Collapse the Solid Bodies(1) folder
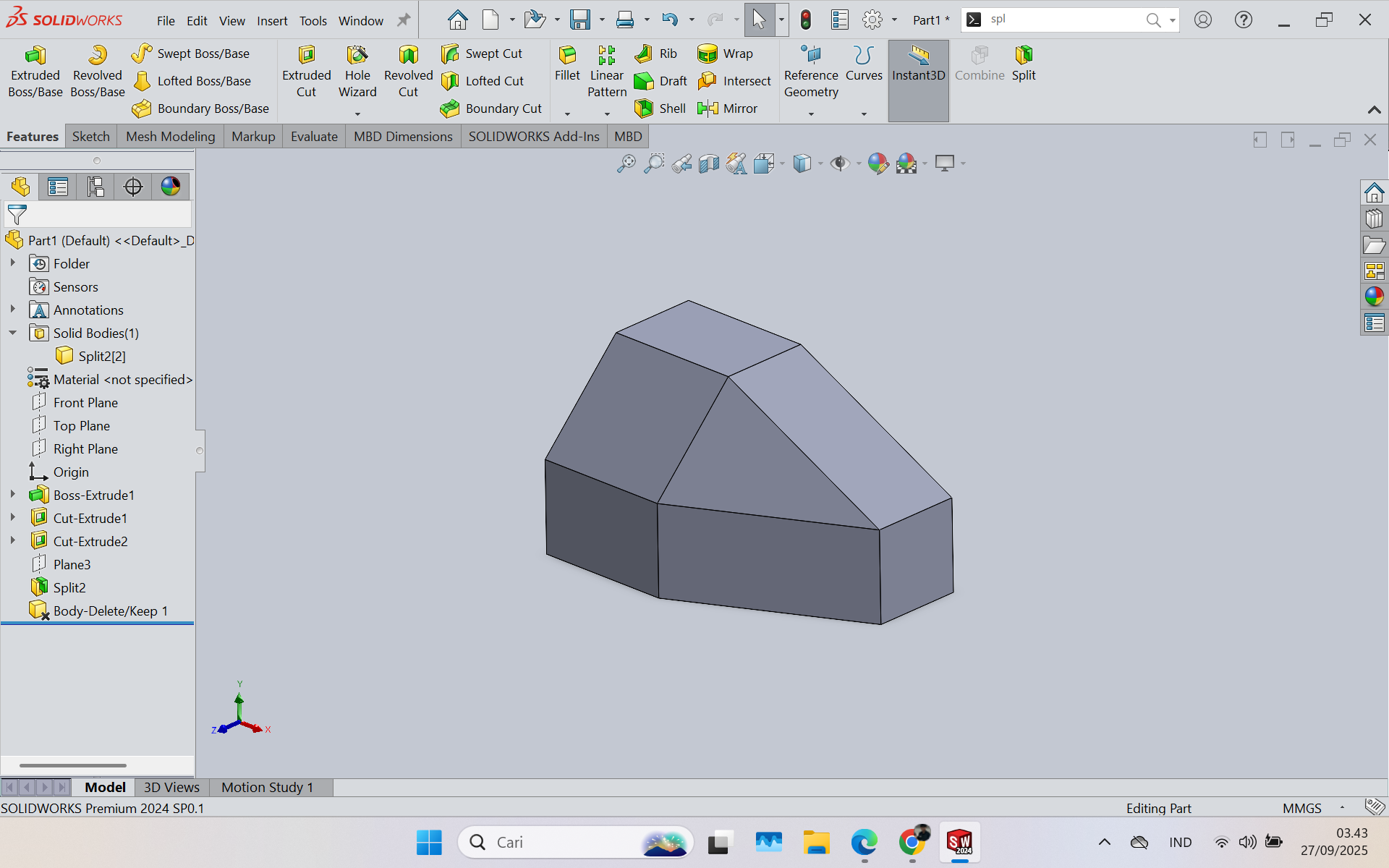The height and width of the screenshot is (868, 1389). [x=12, y=333]
